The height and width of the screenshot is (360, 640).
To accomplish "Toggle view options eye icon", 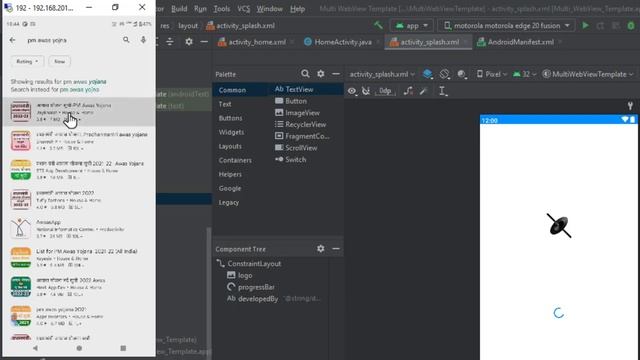I will pos(352,91).
